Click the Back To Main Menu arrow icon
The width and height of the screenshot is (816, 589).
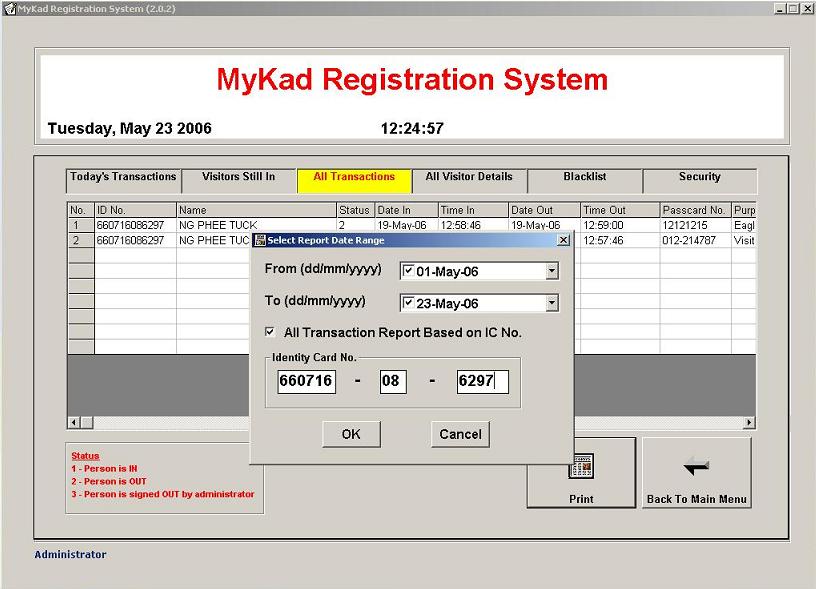[696, 467]
